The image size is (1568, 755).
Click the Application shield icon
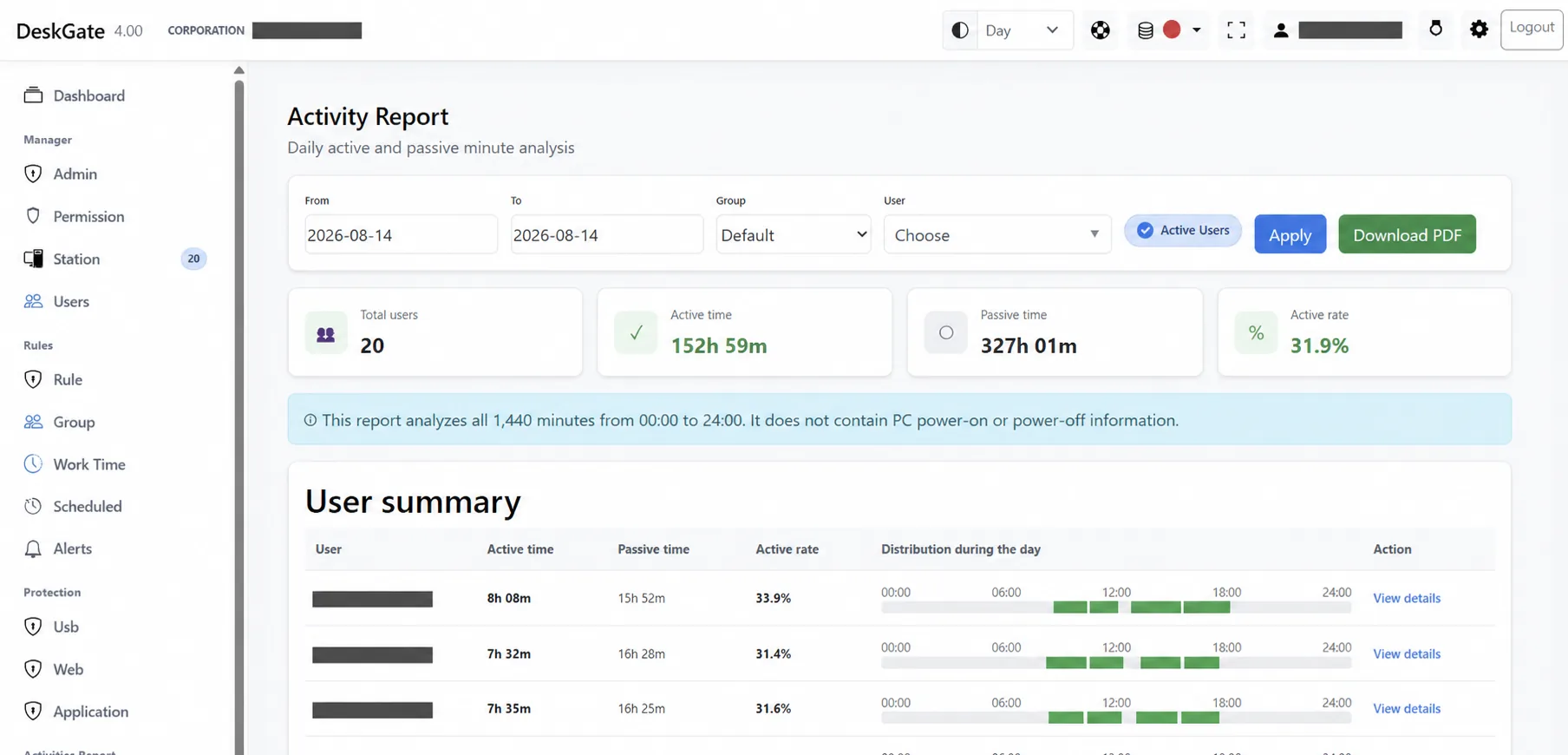tap(33, 712)
